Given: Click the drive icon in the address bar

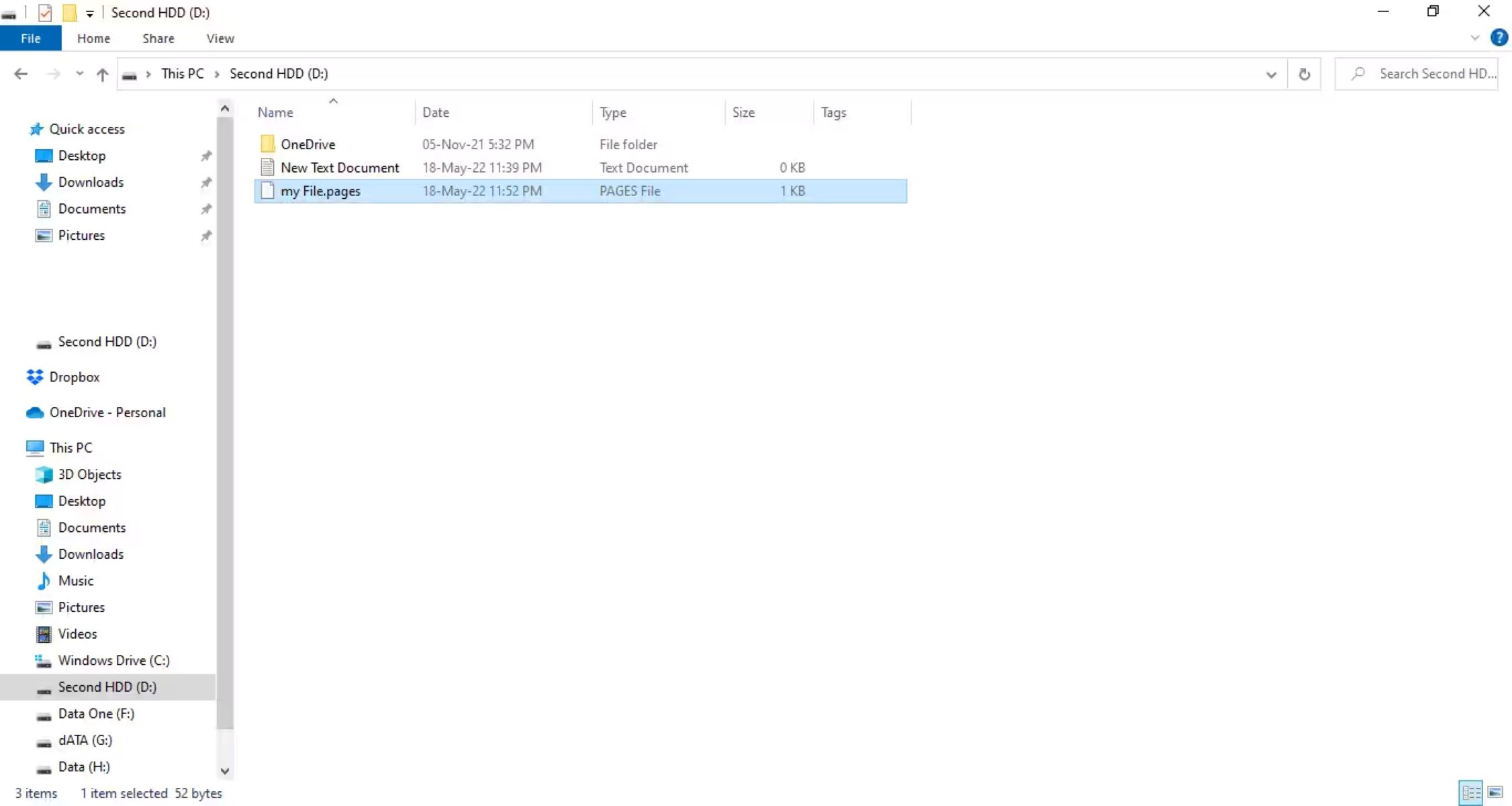Looking at the screenshot, I should (130, 74).
